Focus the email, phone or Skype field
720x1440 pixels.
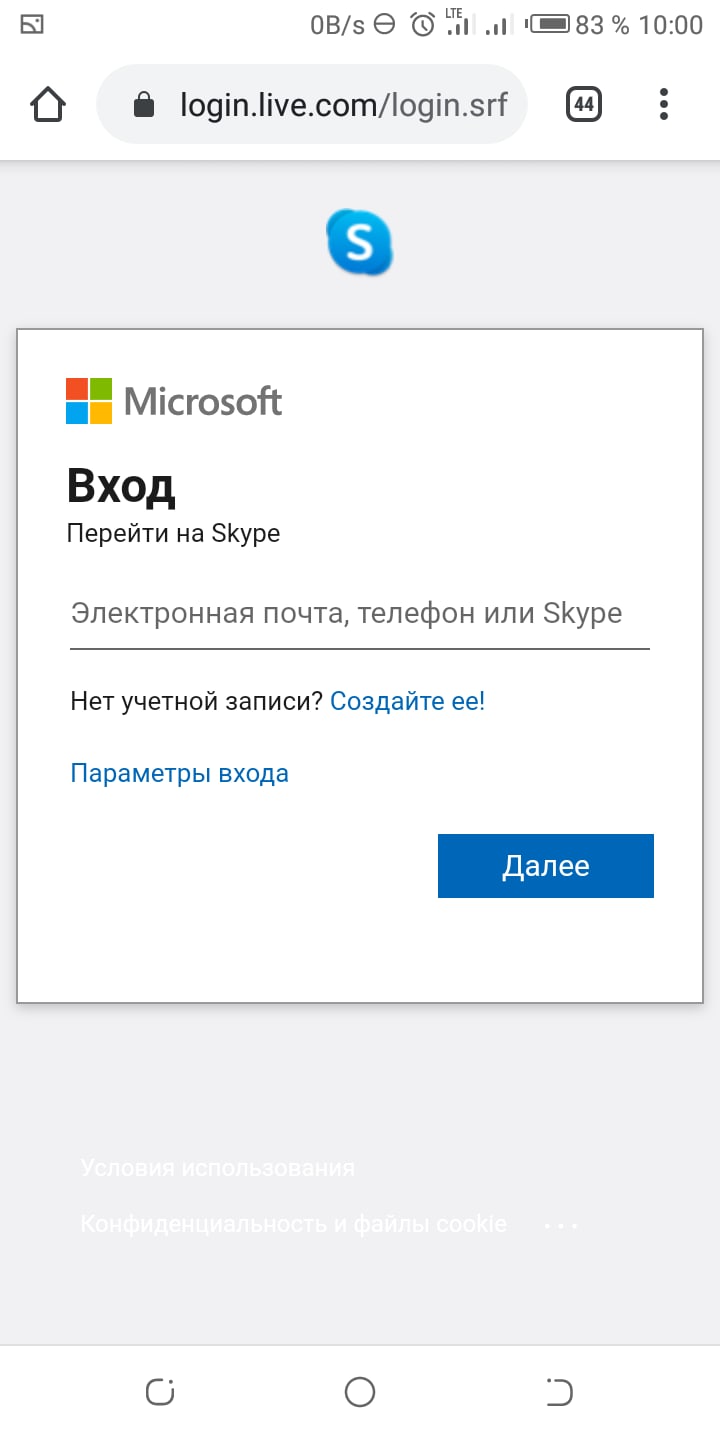360,614
